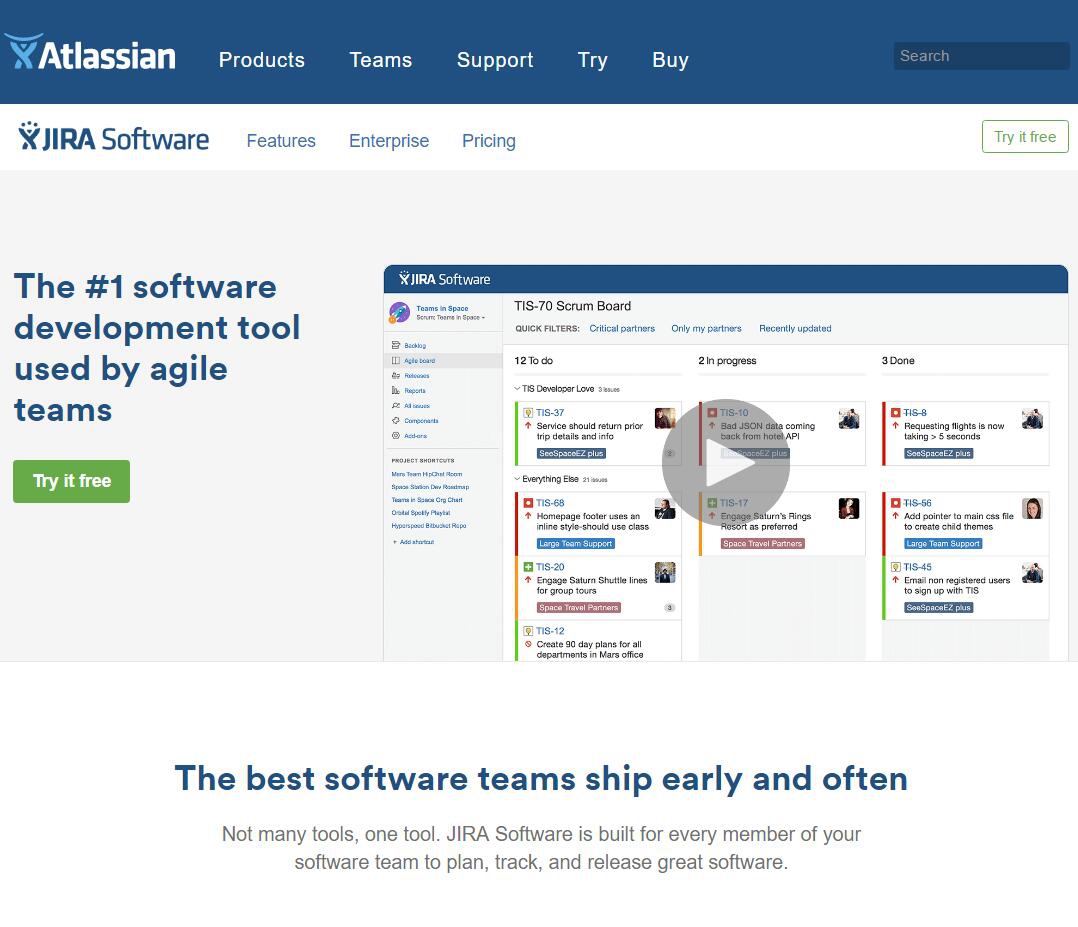Go to the Features tab
Viewport: 1078px width, 927px height.
coord(281,141)
